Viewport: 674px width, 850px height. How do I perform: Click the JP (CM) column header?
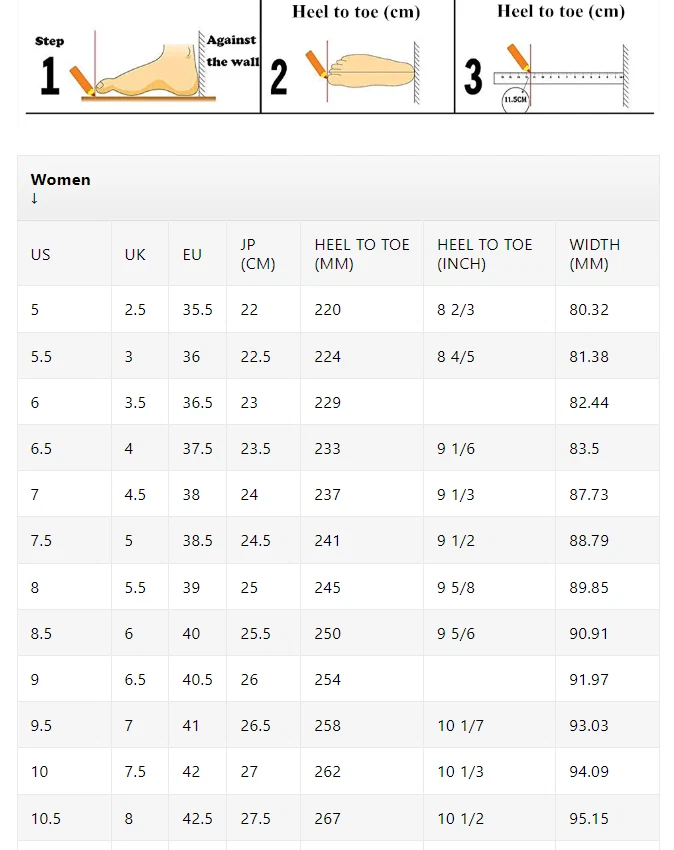[258, 254]
